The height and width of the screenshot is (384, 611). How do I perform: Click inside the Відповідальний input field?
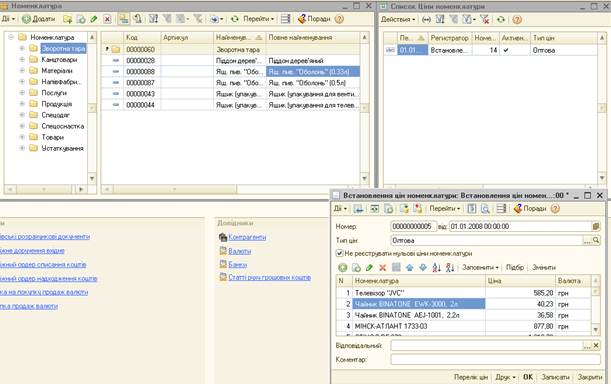[x=487, y=345]
